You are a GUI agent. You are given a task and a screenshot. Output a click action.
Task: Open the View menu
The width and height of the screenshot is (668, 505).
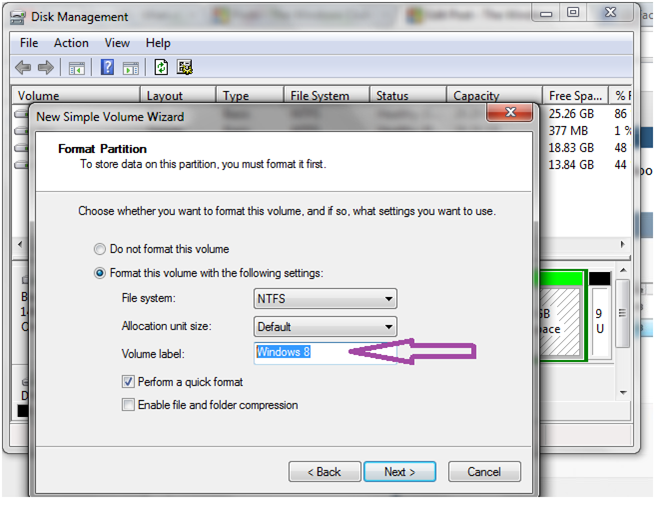click(x=117, y=43)
